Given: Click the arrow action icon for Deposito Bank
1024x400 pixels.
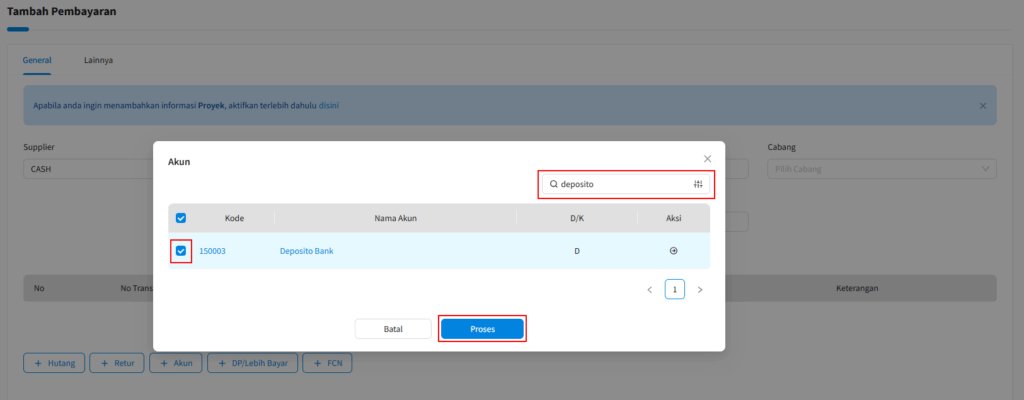Looking at the screenshot, I should coord(673,251).
